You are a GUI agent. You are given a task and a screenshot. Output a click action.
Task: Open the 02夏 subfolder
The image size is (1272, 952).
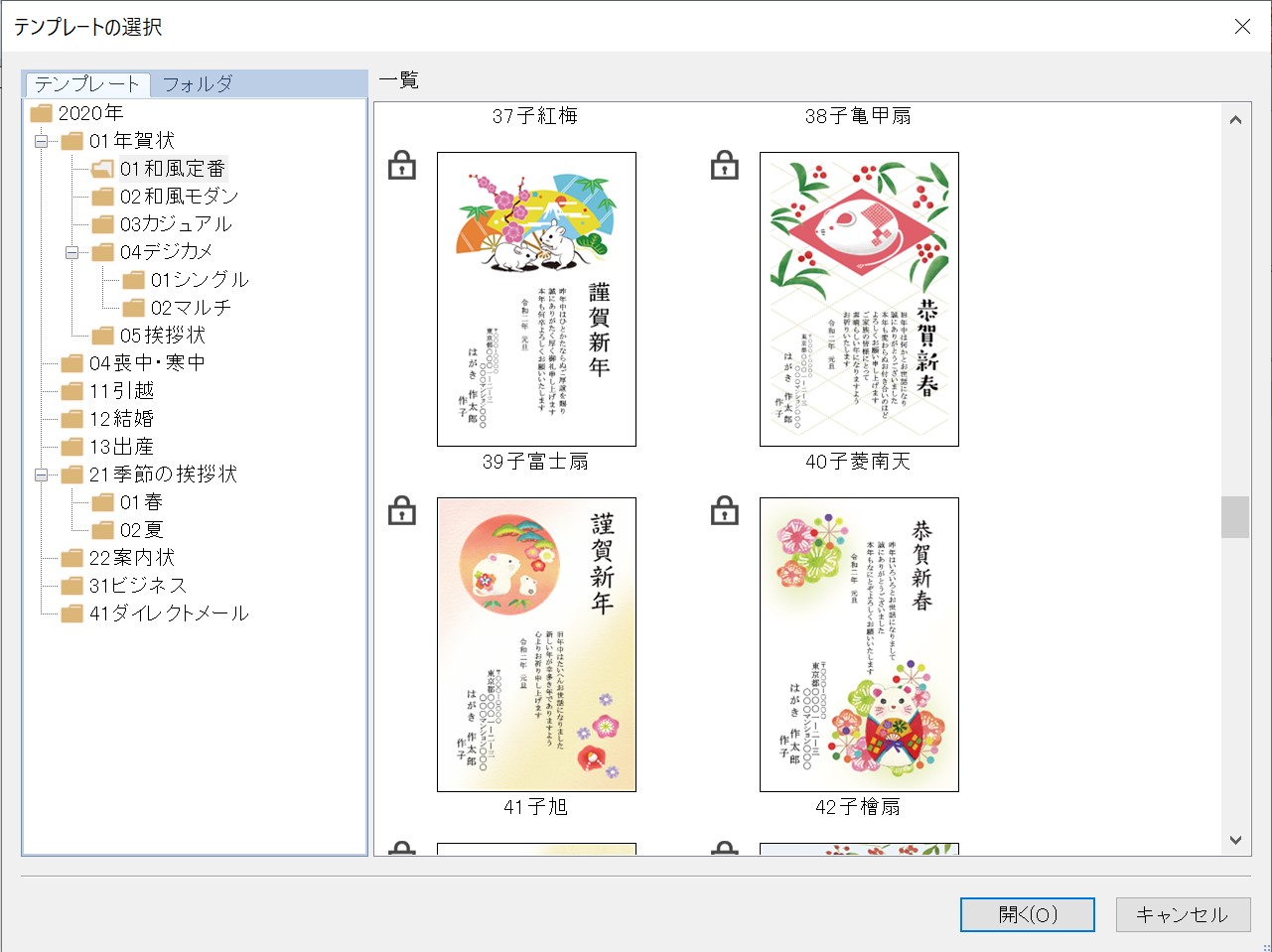127,530
